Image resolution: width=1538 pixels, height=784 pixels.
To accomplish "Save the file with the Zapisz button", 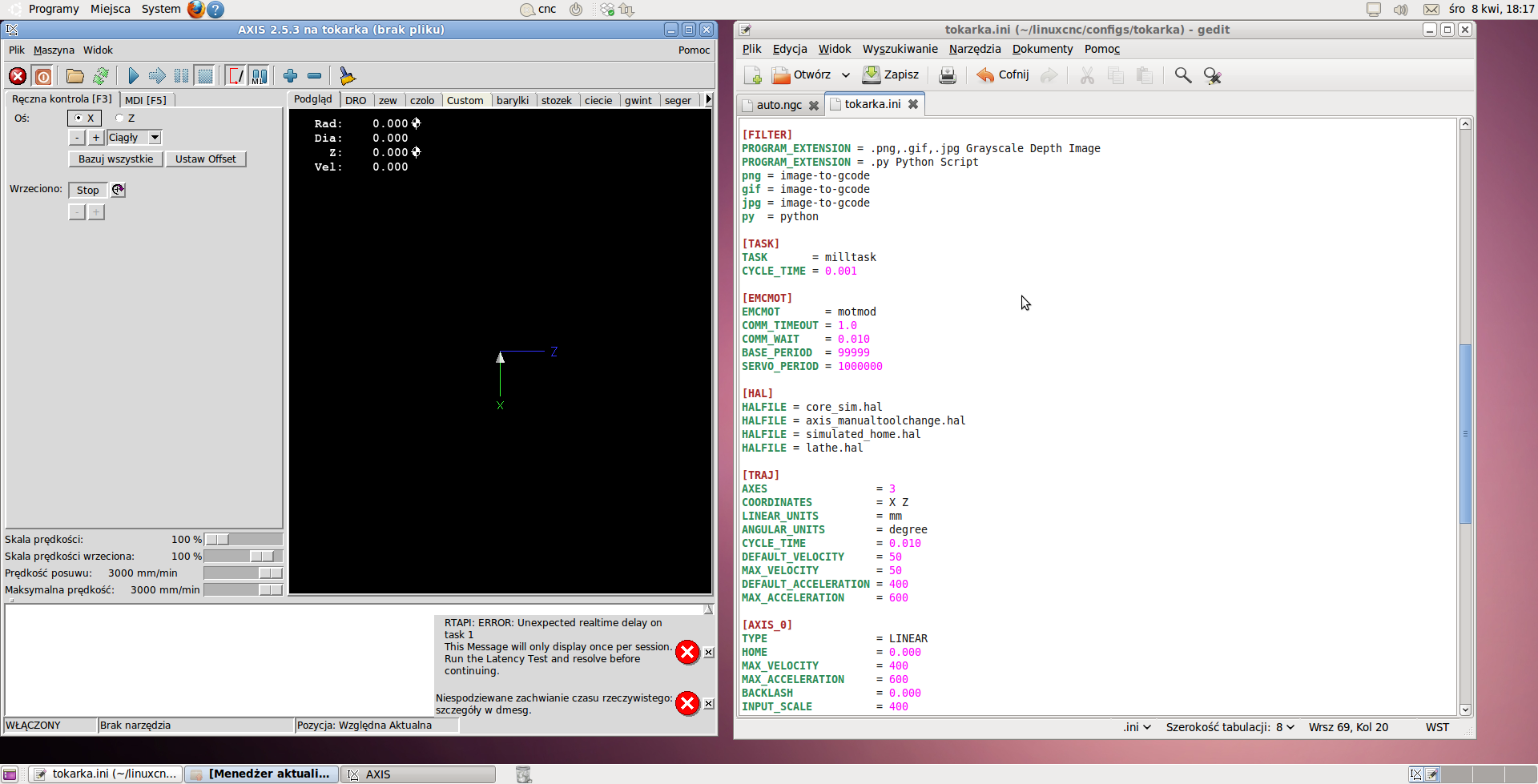I will 891,74.
